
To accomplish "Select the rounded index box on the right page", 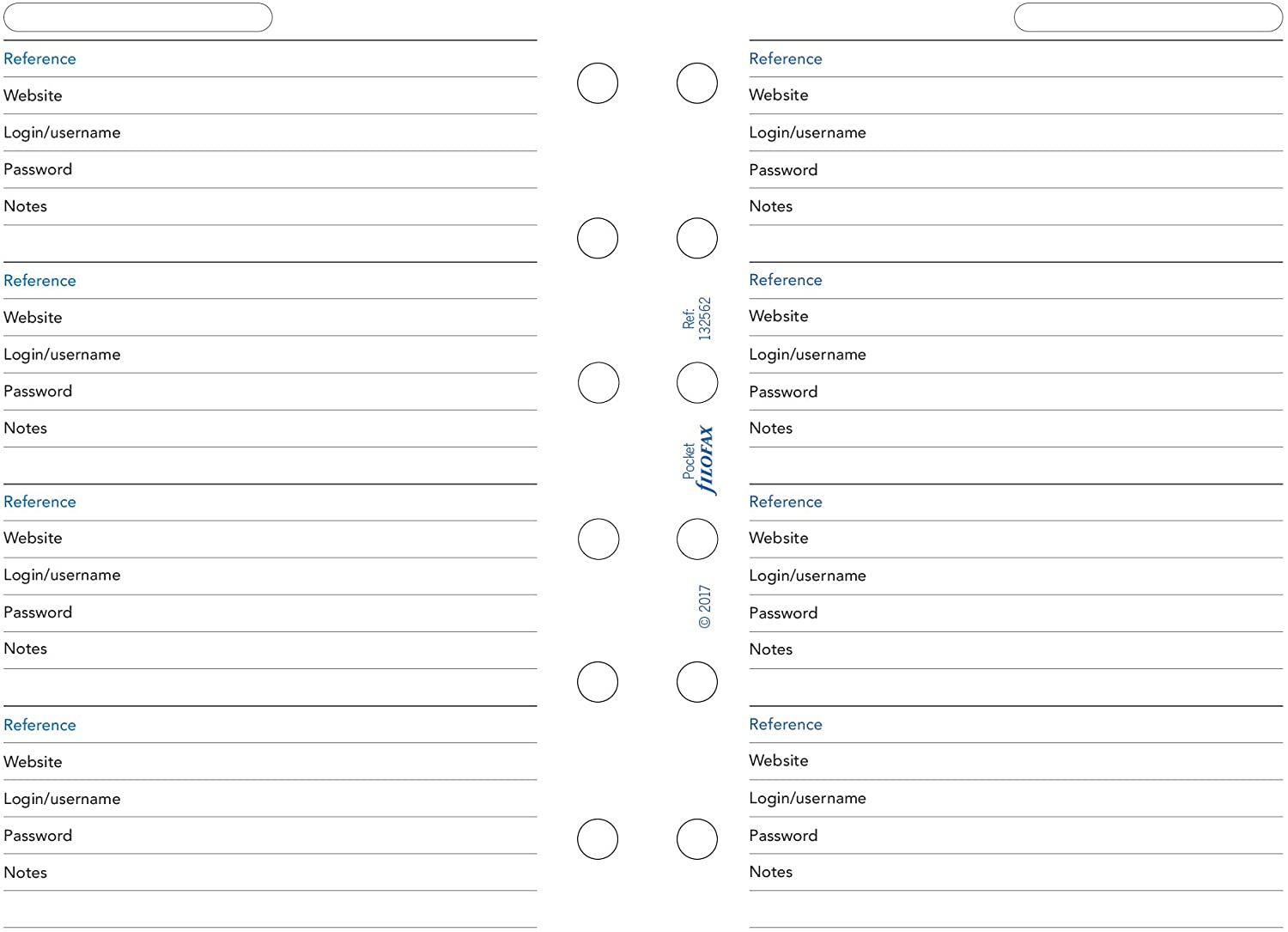I will click(x=1148, y=17).
